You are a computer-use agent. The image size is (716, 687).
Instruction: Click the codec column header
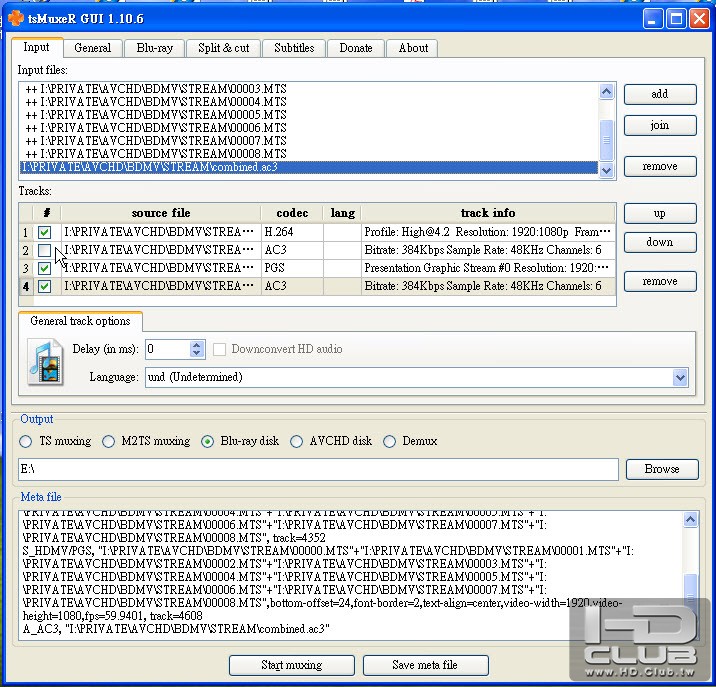(292, 213)
